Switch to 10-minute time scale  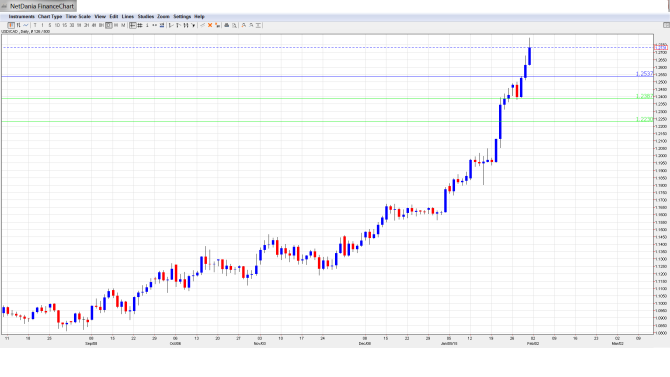[57, 25]
